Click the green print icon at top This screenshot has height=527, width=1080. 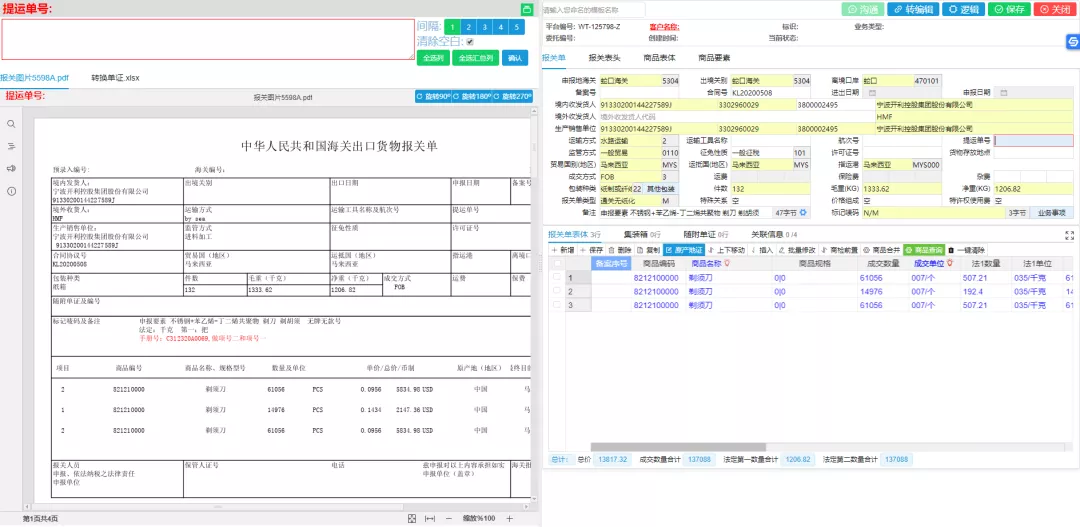527,10
